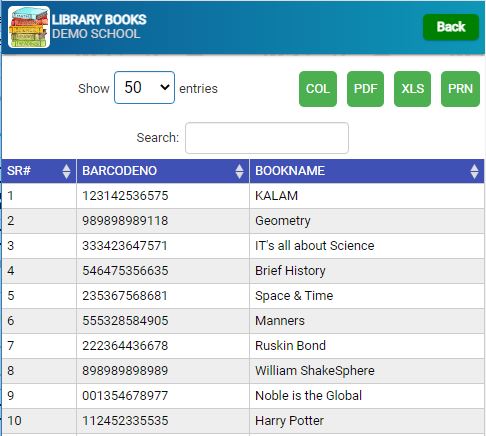Sort by BARCODENO column arrows icon
486x436 pixels.
(239, 171)
